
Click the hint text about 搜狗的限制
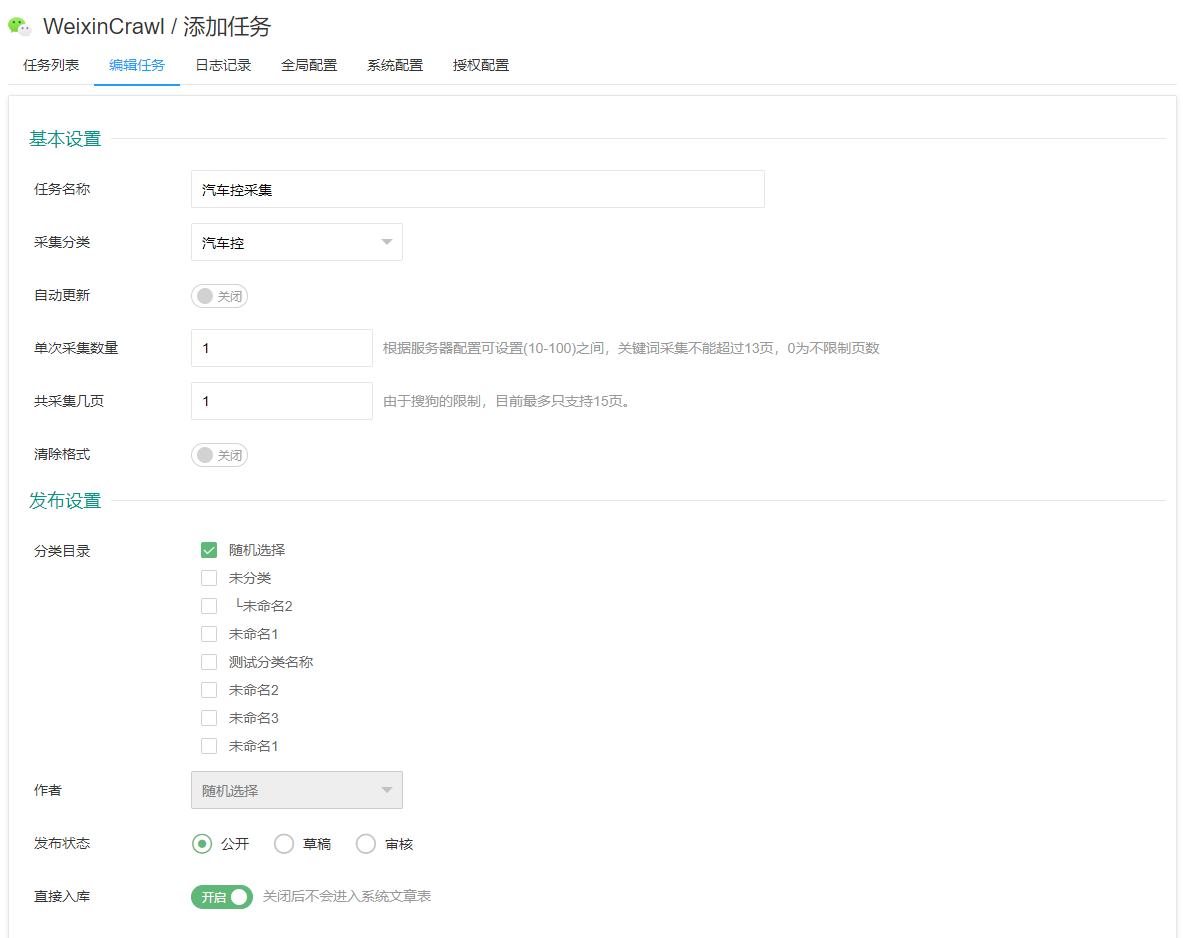[506, 401]
